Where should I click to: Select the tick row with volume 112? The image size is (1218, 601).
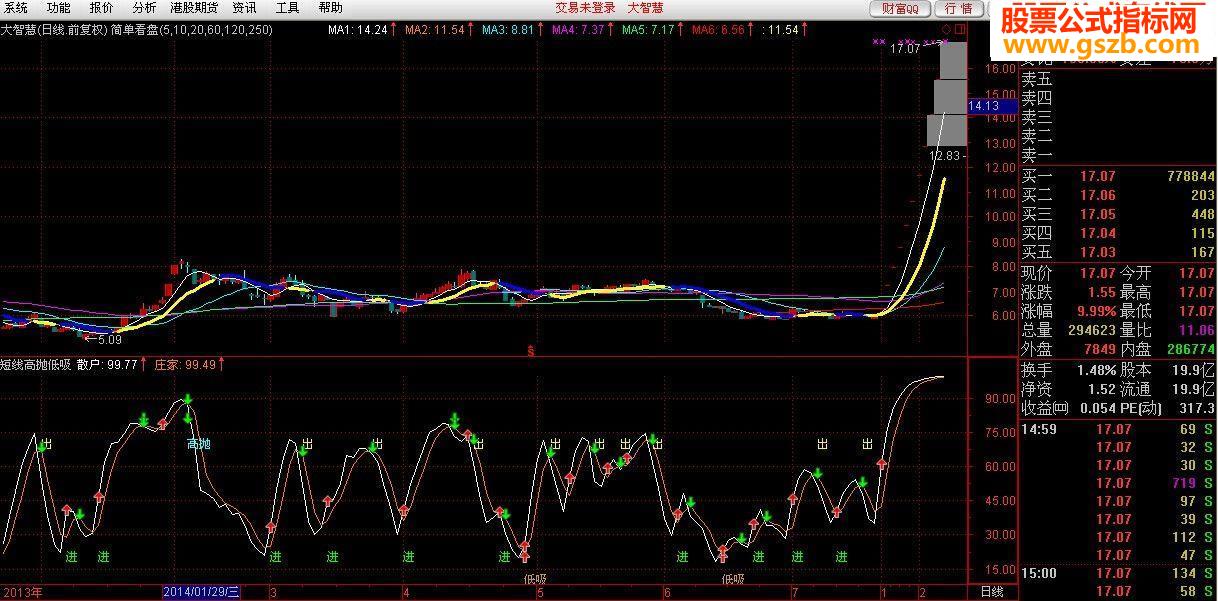pos(1118,537)
